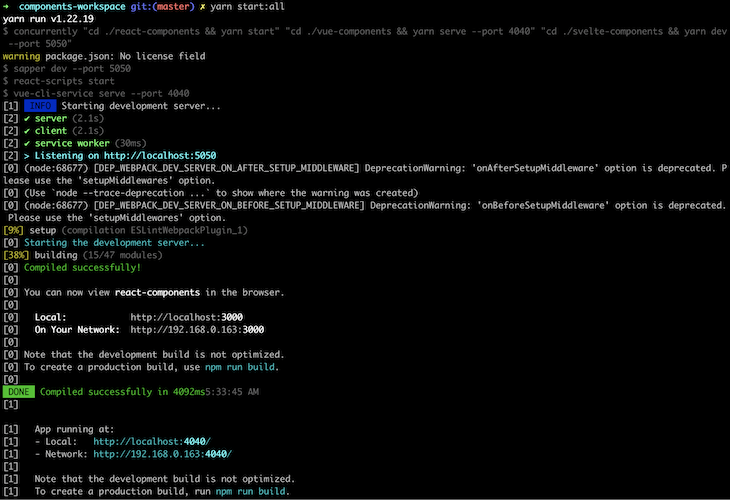Click 'DEP_WEBPACK_DEV_SERVER_ON_AFTER_SETUP_MIDDLEWARE' code
The height and width of the screenshot is (500, 730).
point(226,168)
